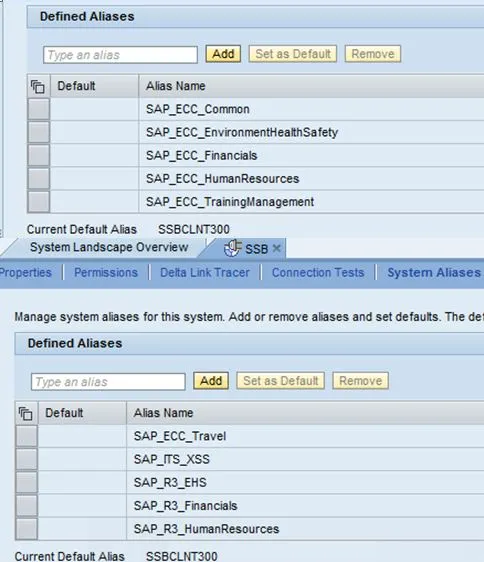Click the Remove button in the upper Defined Aliases panel
Screen dimensions: 484x562
pyautogui.click(x=373, y=54)
